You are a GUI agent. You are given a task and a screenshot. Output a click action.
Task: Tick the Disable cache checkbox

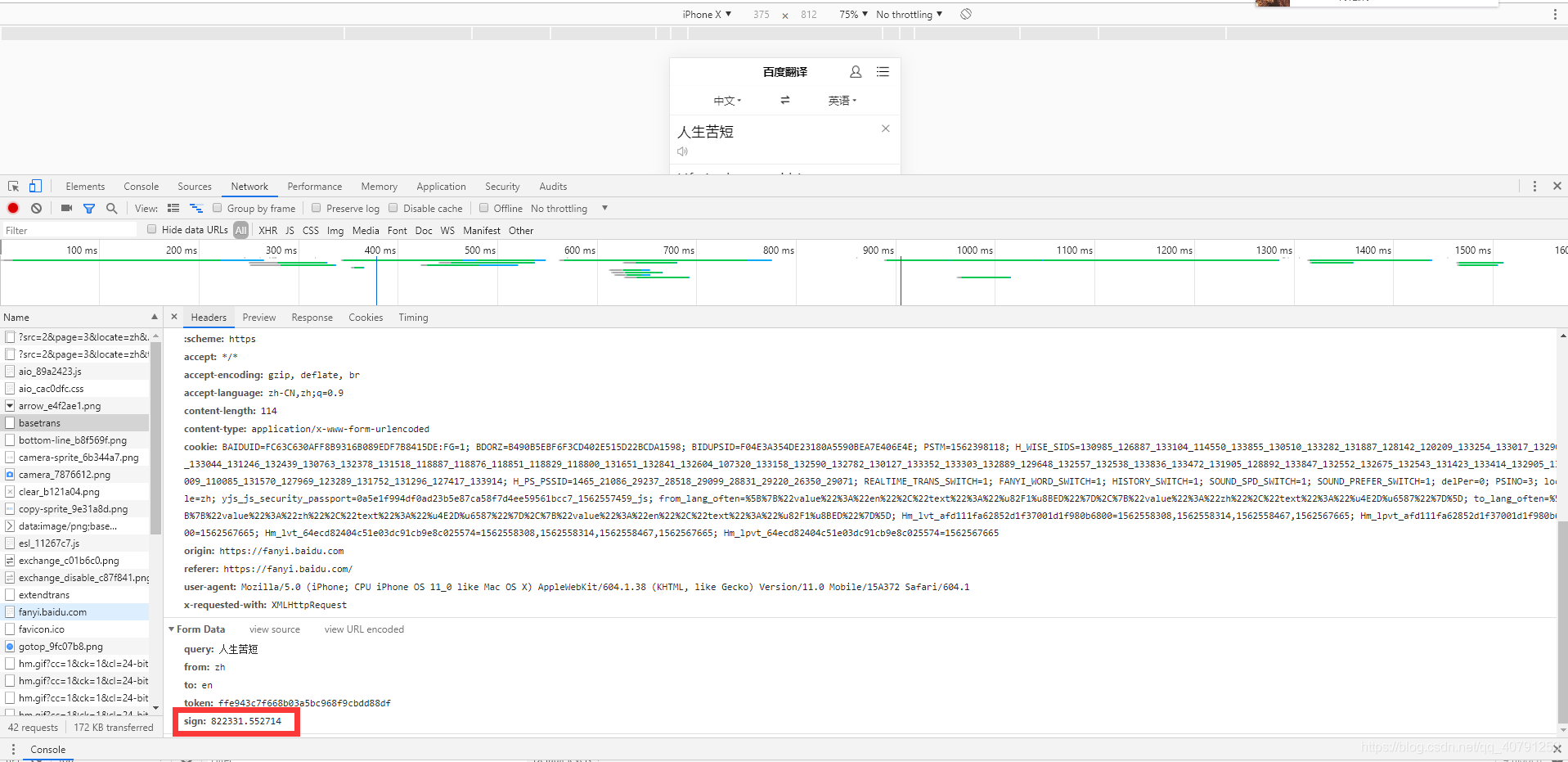point(393,208)
